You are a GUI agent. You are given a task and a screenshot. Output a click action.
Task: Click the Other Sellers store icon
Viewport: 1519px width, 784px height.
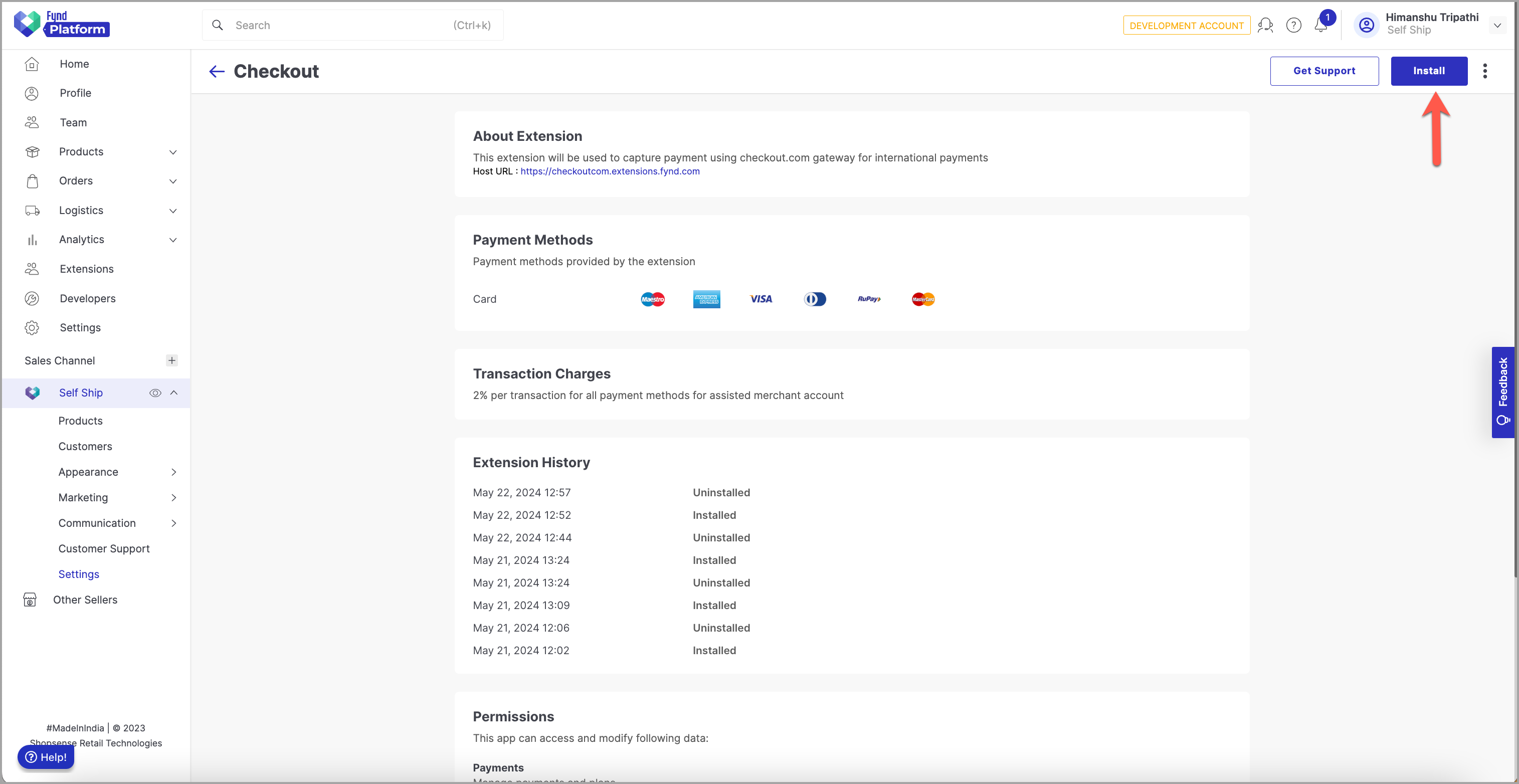[30, 600]
